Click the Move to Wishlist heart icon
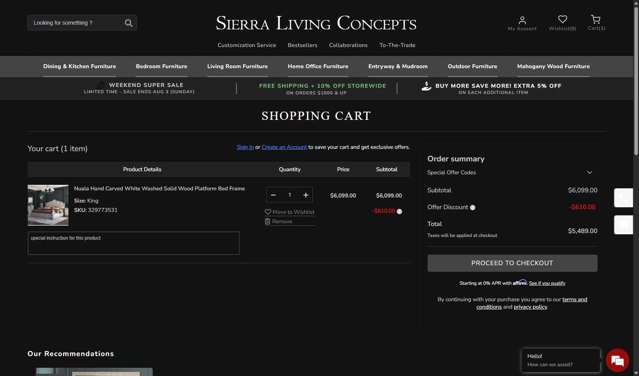This screenshot has height=376, width=639. tap(268, 212)
